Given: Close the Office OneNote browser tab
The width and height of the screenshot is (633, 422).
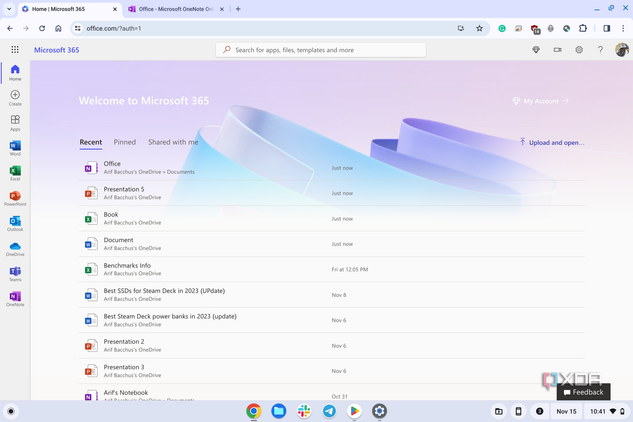Looking at the screenshot, I should pos(222,9).
